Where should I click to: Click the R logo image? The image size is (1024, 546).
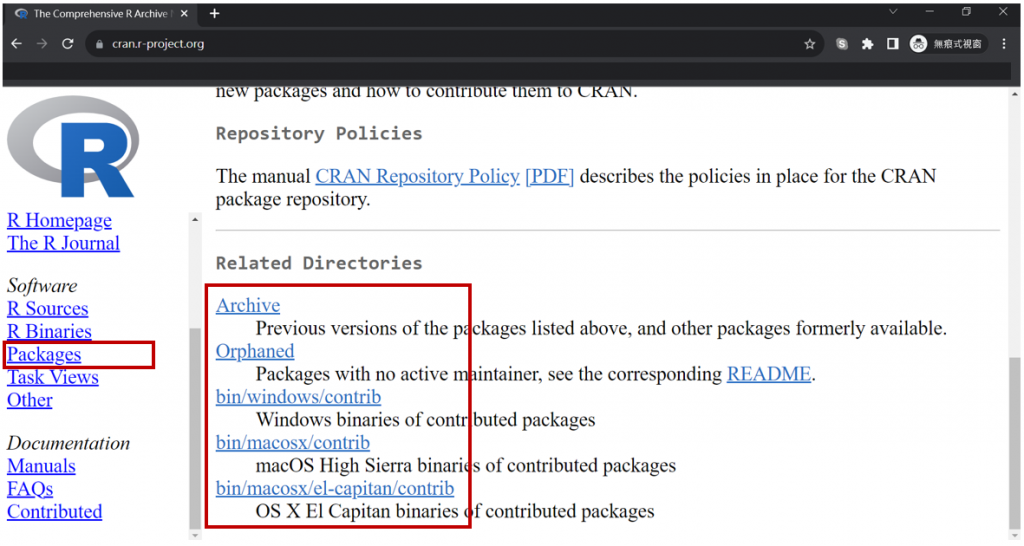[x=72, y=146]
